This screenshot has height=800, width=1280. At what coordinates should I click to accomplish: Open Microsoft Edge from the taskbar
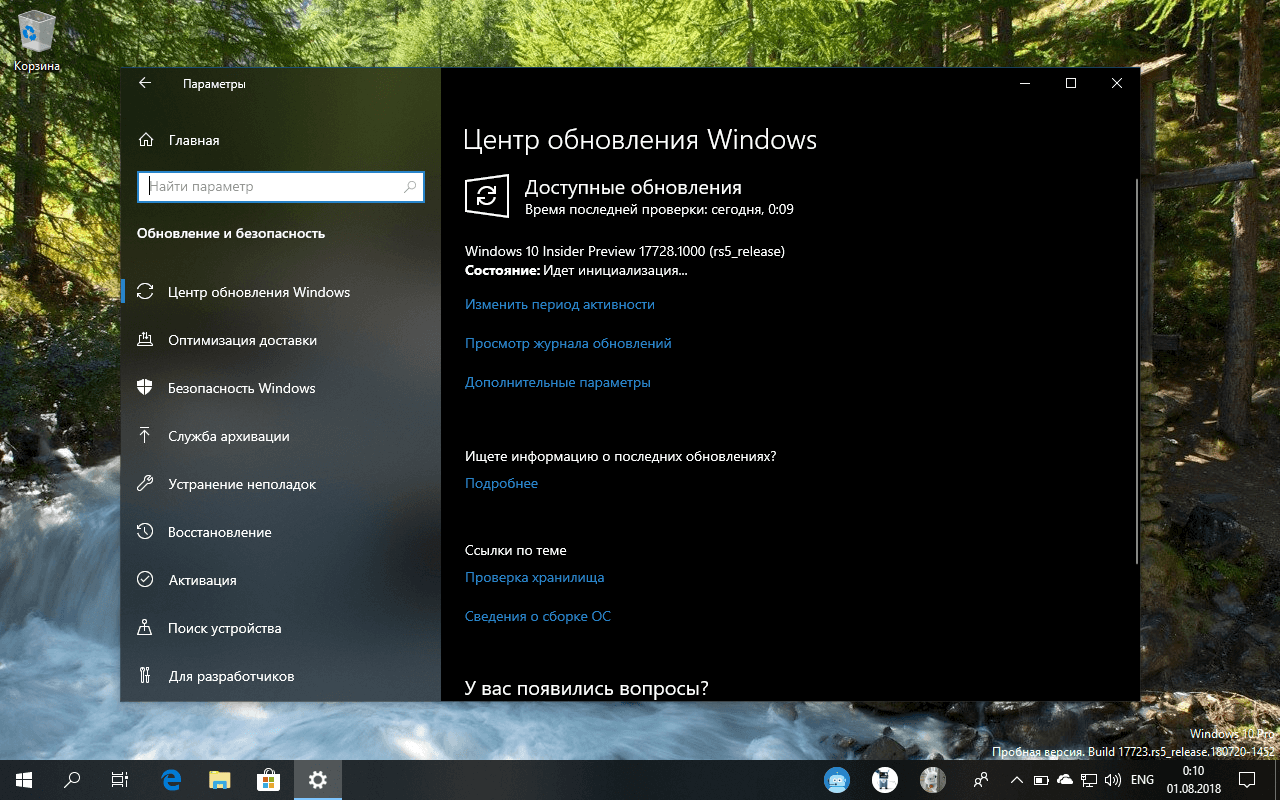click(x=170, y=780)
